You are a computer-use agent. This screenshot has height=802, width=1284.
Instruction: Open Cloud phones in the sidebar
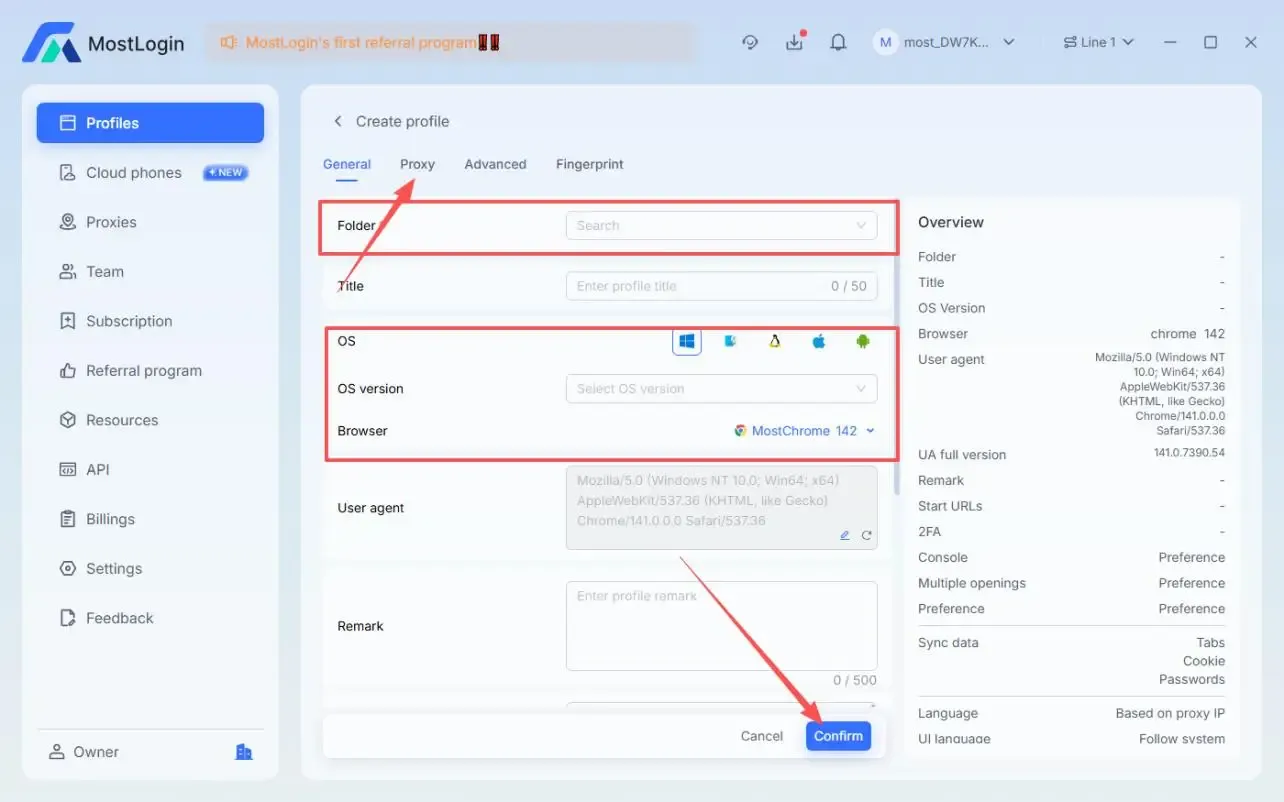click(x=134, y=173)
